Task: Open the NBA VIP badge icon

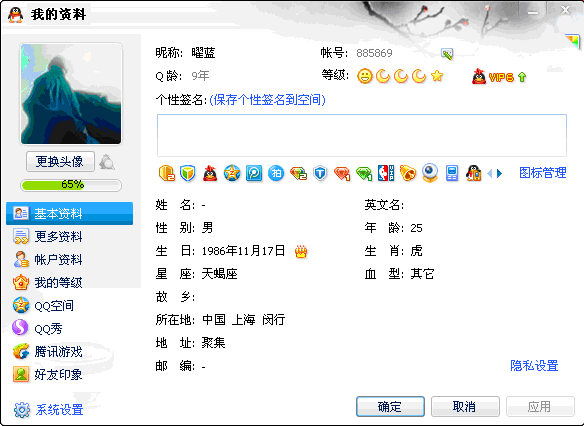Action: point(386,173)
